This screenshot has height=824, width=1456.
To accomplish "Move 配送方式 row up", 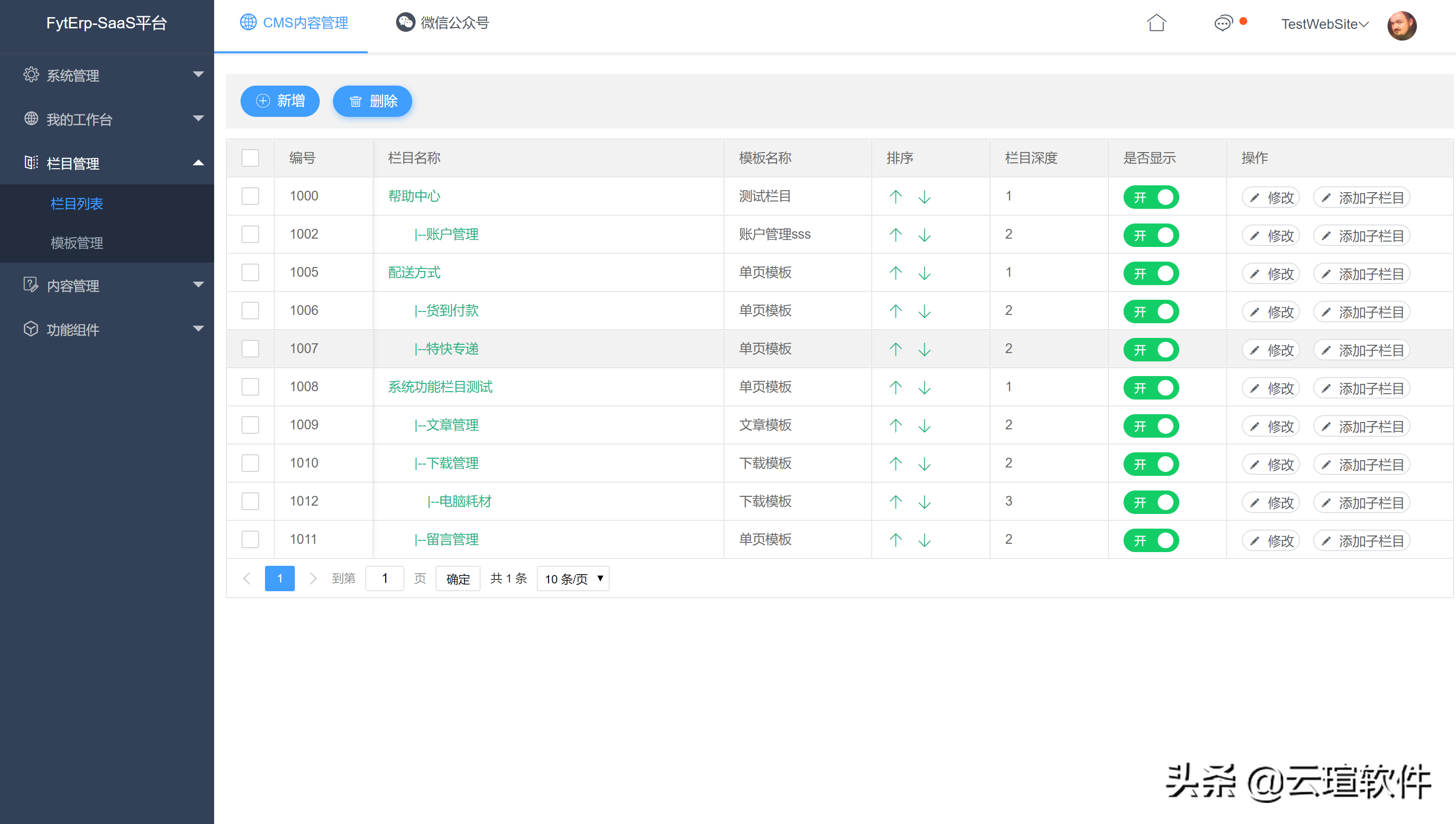I will point(895,273).
